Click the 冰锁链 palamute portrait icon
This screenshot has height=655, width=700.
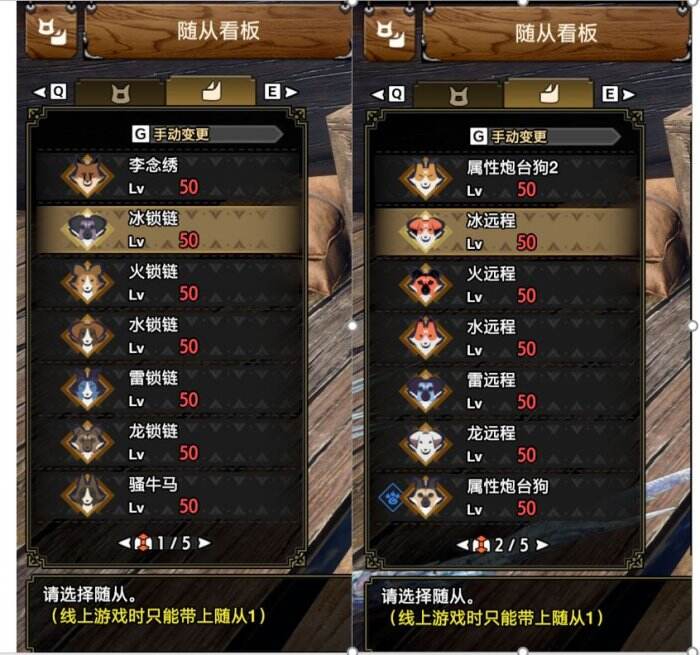pyautogui.click(x=87, y=229)
